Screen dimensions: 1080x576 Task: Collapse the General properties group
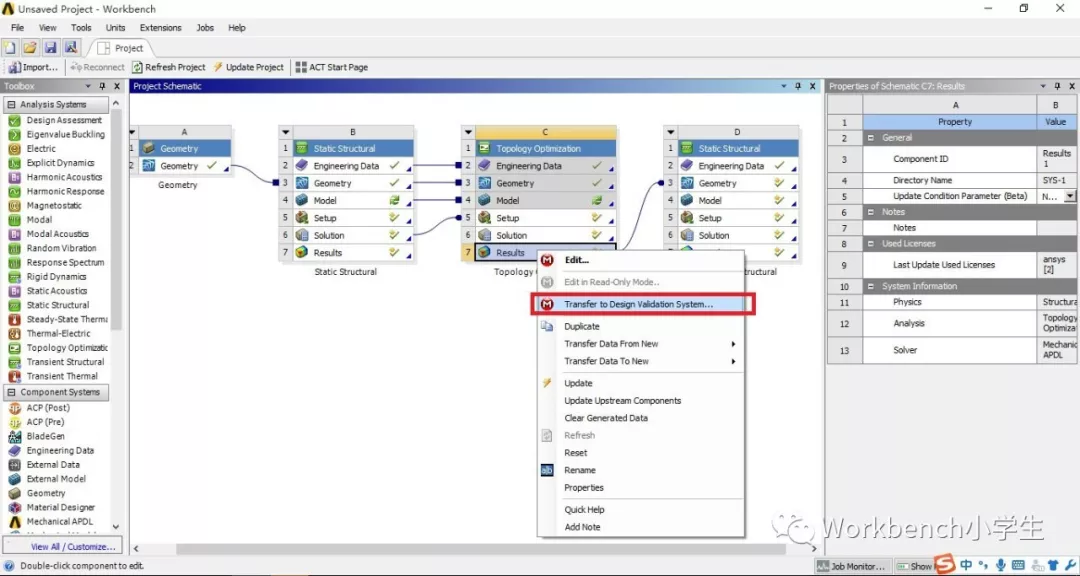pyautogui.click(x=870, y=138)
